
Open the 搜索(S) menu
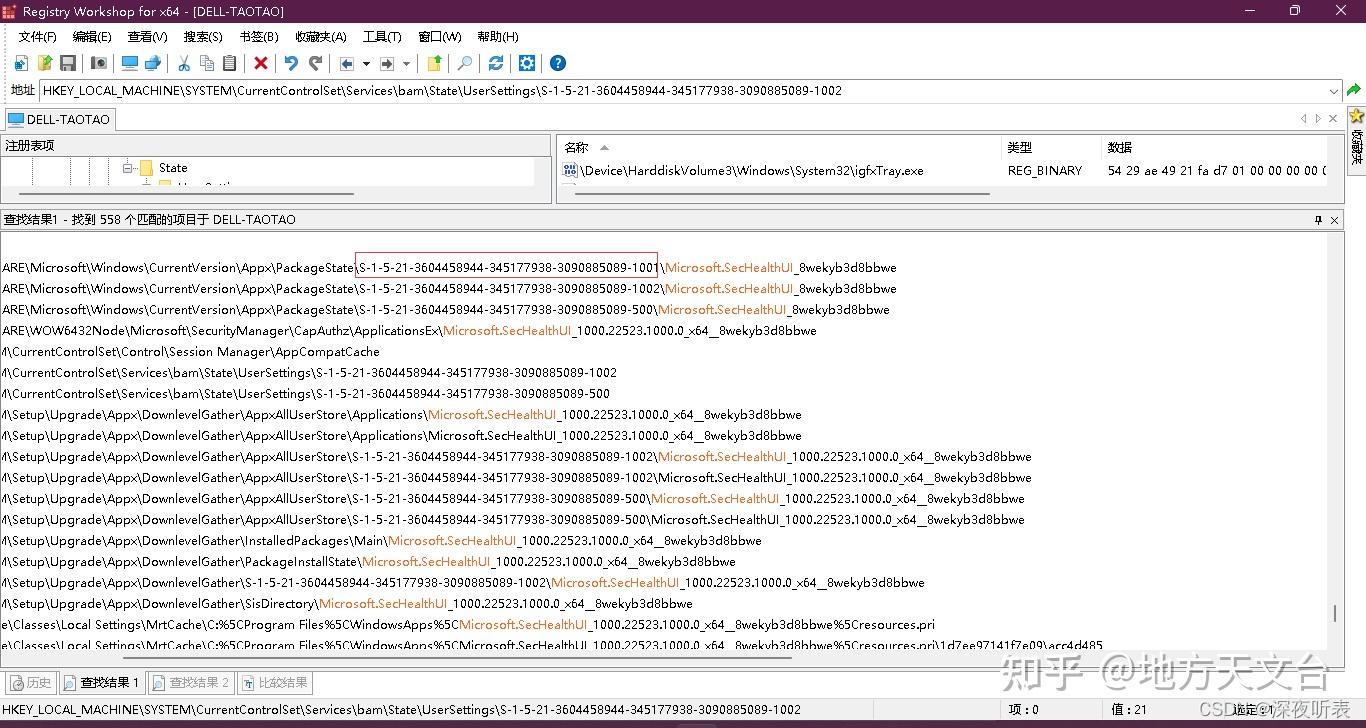tap(203, 37)
